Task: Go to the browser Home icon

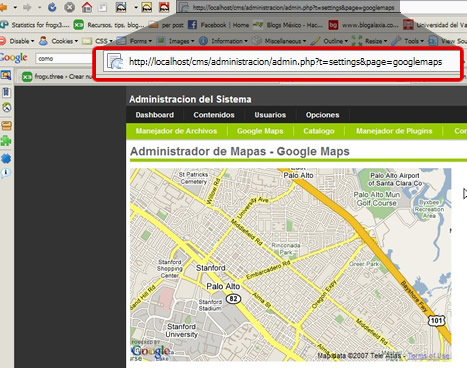Action: click(x=87, y=7)
